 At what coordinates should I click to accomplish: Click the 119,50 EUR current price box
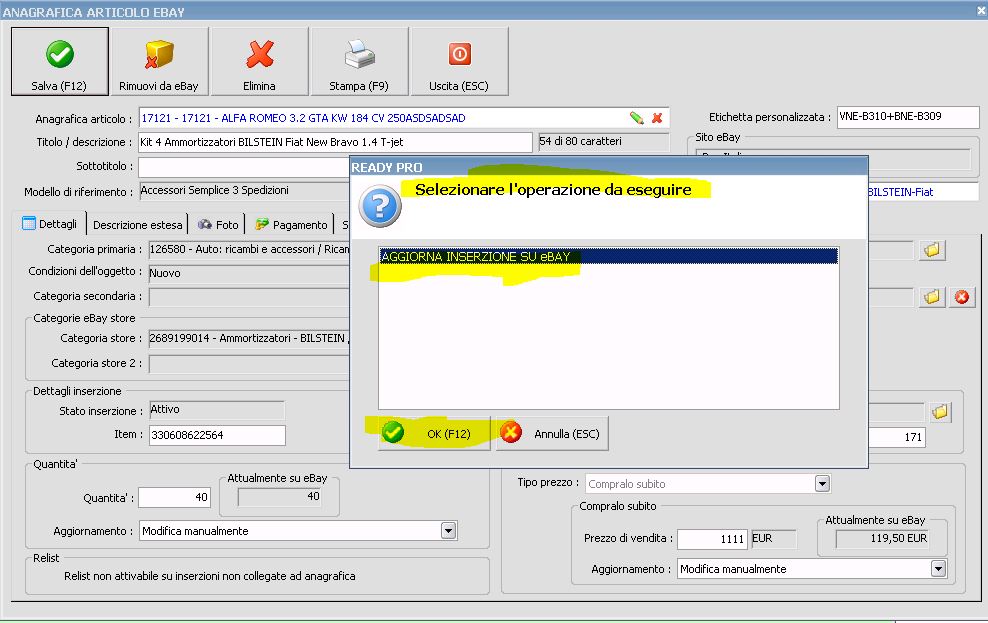point(883,539)
